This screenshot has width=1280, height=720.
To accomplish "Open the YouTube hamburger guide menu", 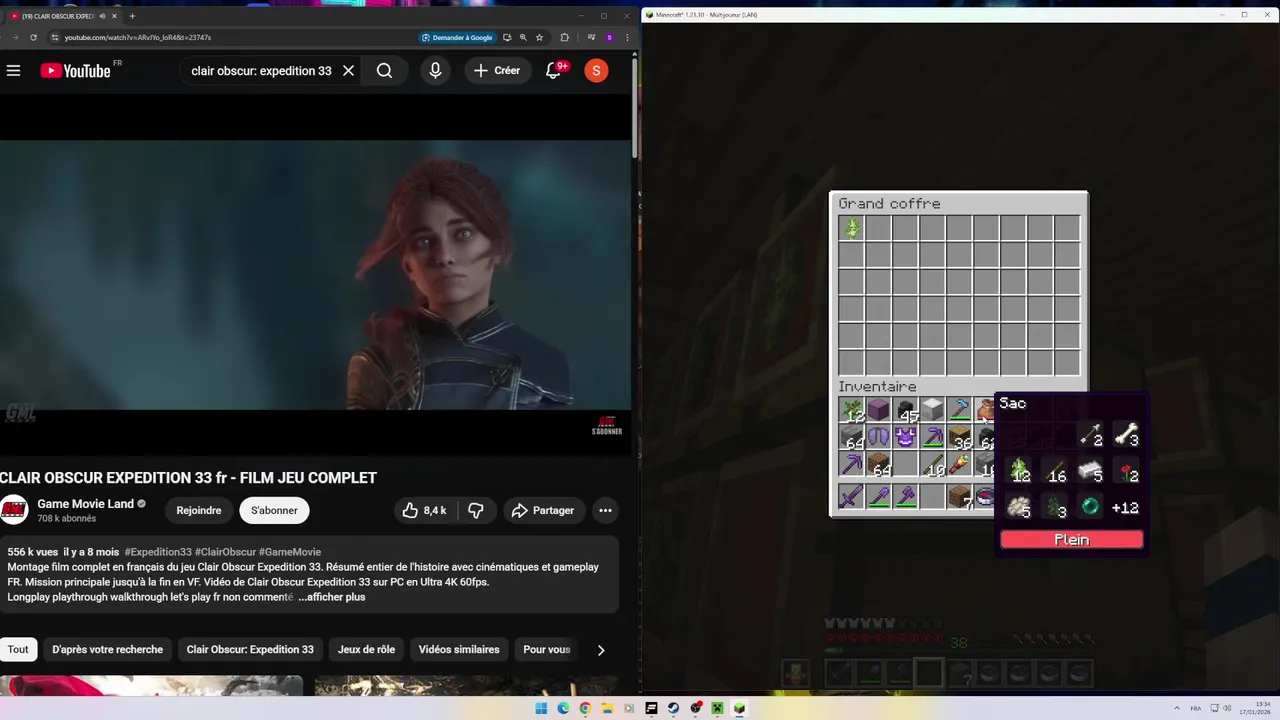I will pyautogui.click(x=13, y=70).
